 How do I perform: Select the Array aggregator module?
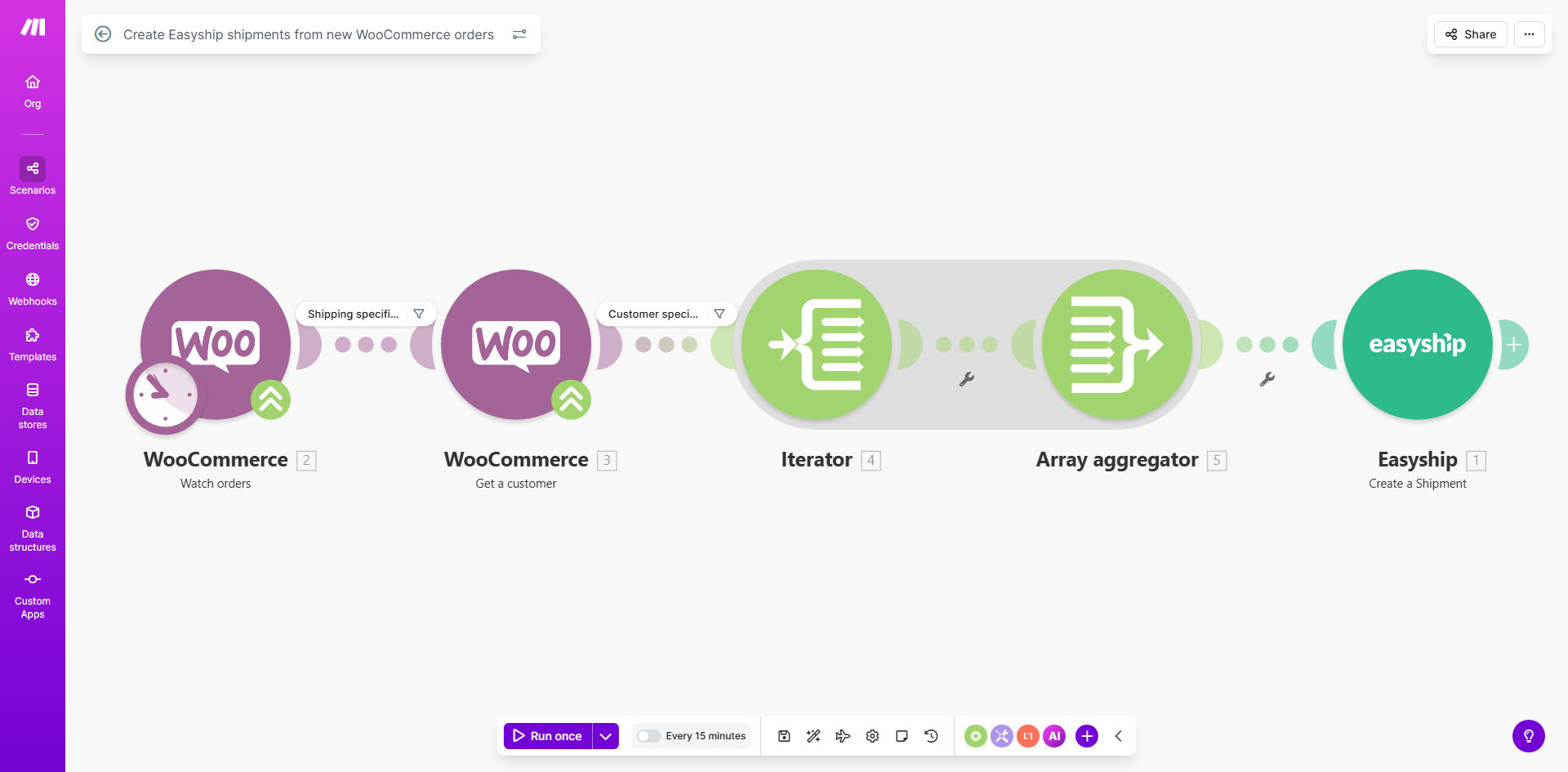click(x=1117, y=344)
